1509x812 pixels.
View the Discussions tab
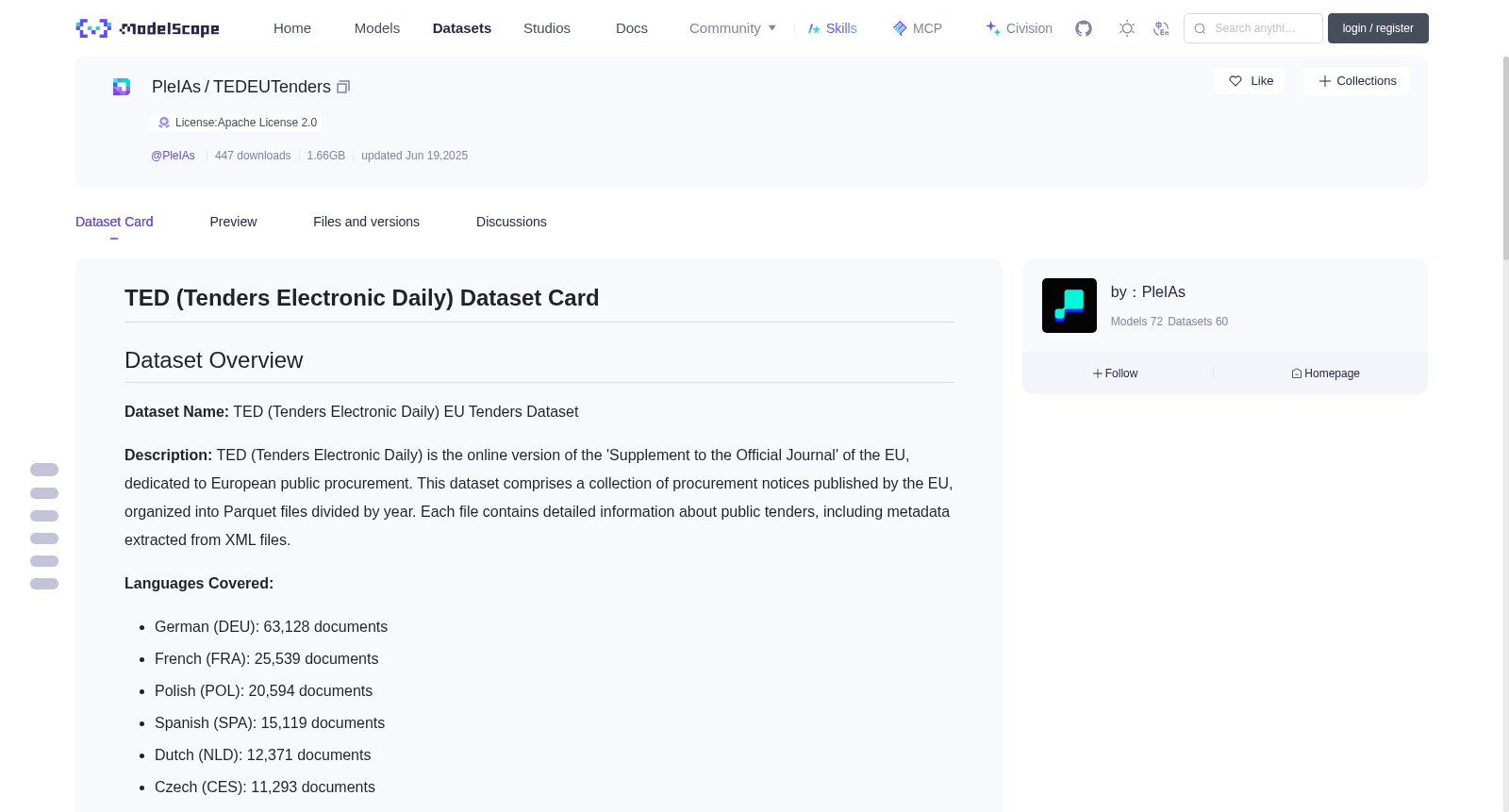pyautogui.click(x=511, y=222)
